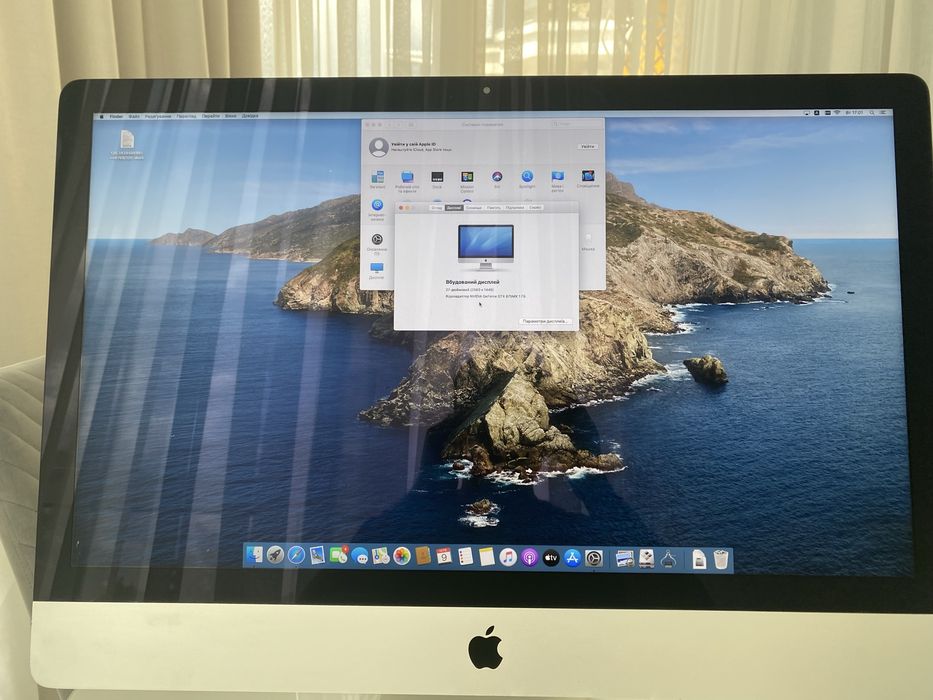Screen dimensions: 933x700
Task: Open Notifications preference pane
Action: click(x=588, y=178)
